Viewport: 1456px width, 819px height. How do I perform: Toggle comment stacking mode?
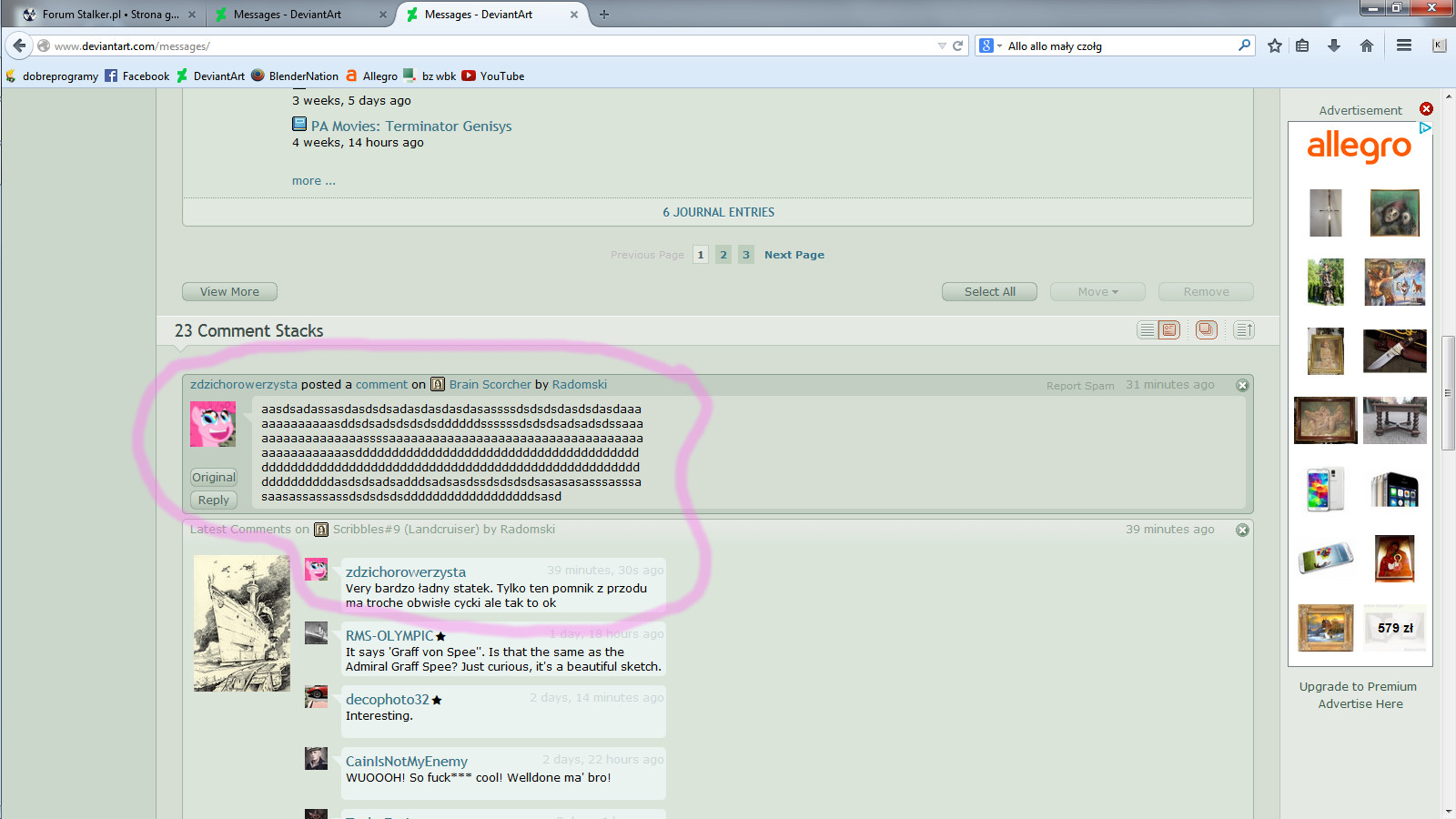pyautogui.click(x=1206, y=330)
